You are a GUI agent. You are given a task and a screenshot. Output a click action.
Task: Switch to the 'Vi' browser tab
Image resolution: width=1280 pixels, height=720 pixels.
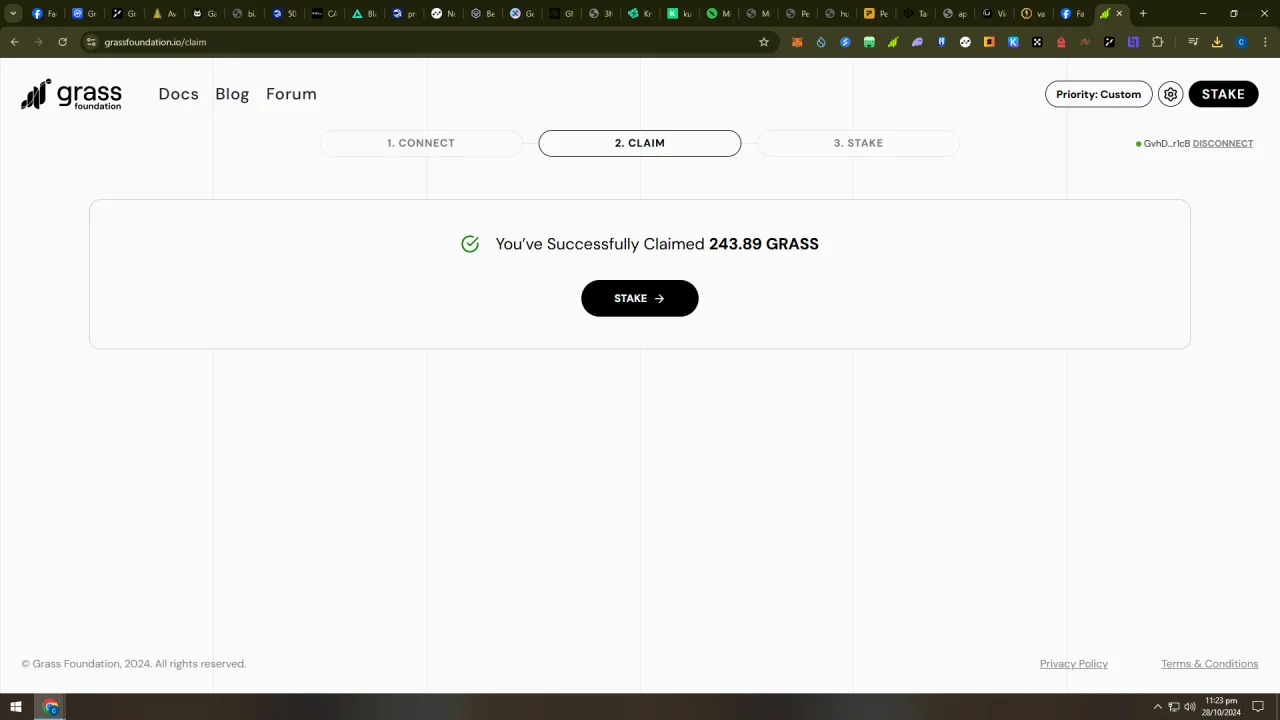(993, 14)
